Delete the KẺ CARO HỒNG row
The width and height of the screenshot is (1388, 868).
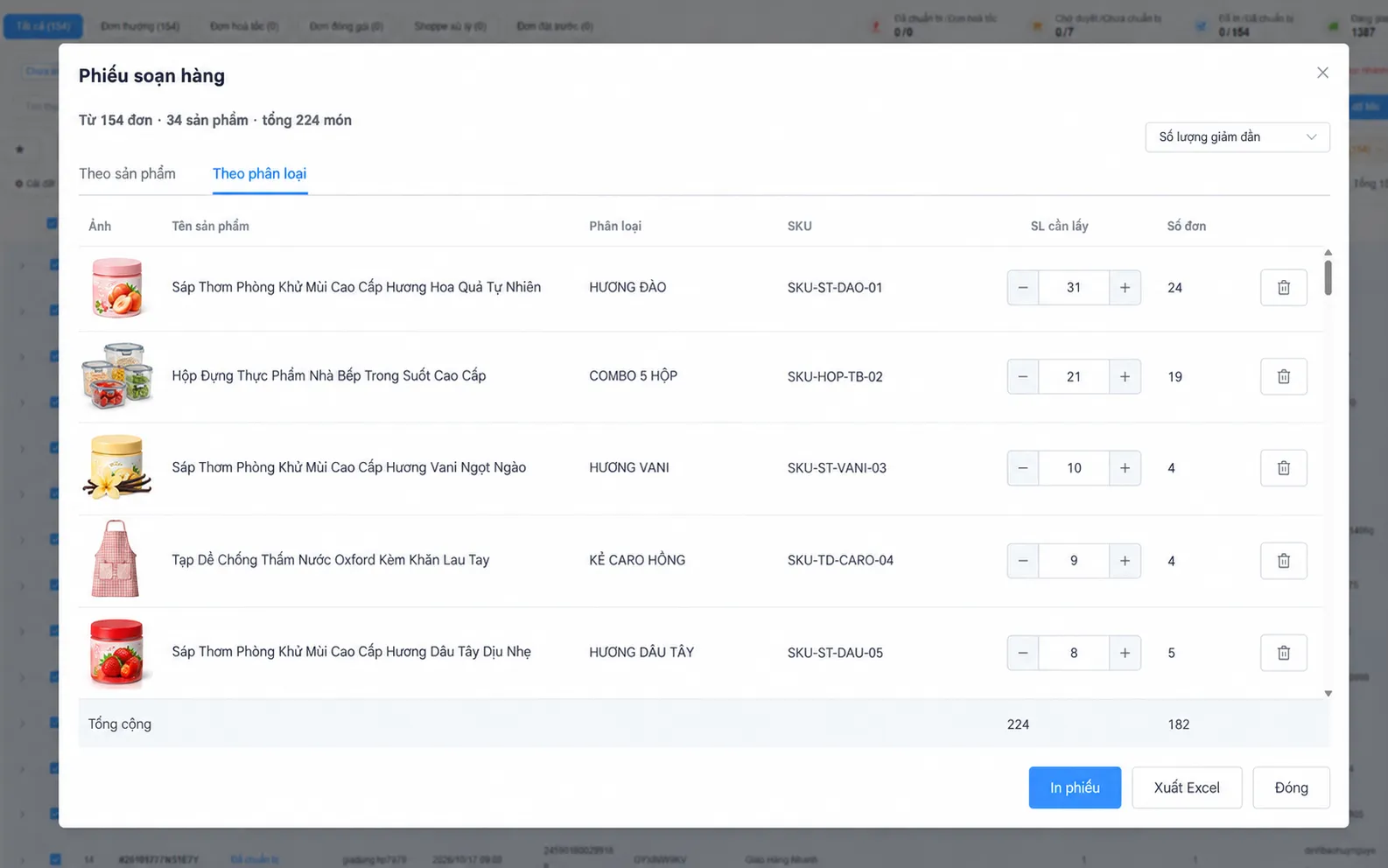(x=1283, y=561)
